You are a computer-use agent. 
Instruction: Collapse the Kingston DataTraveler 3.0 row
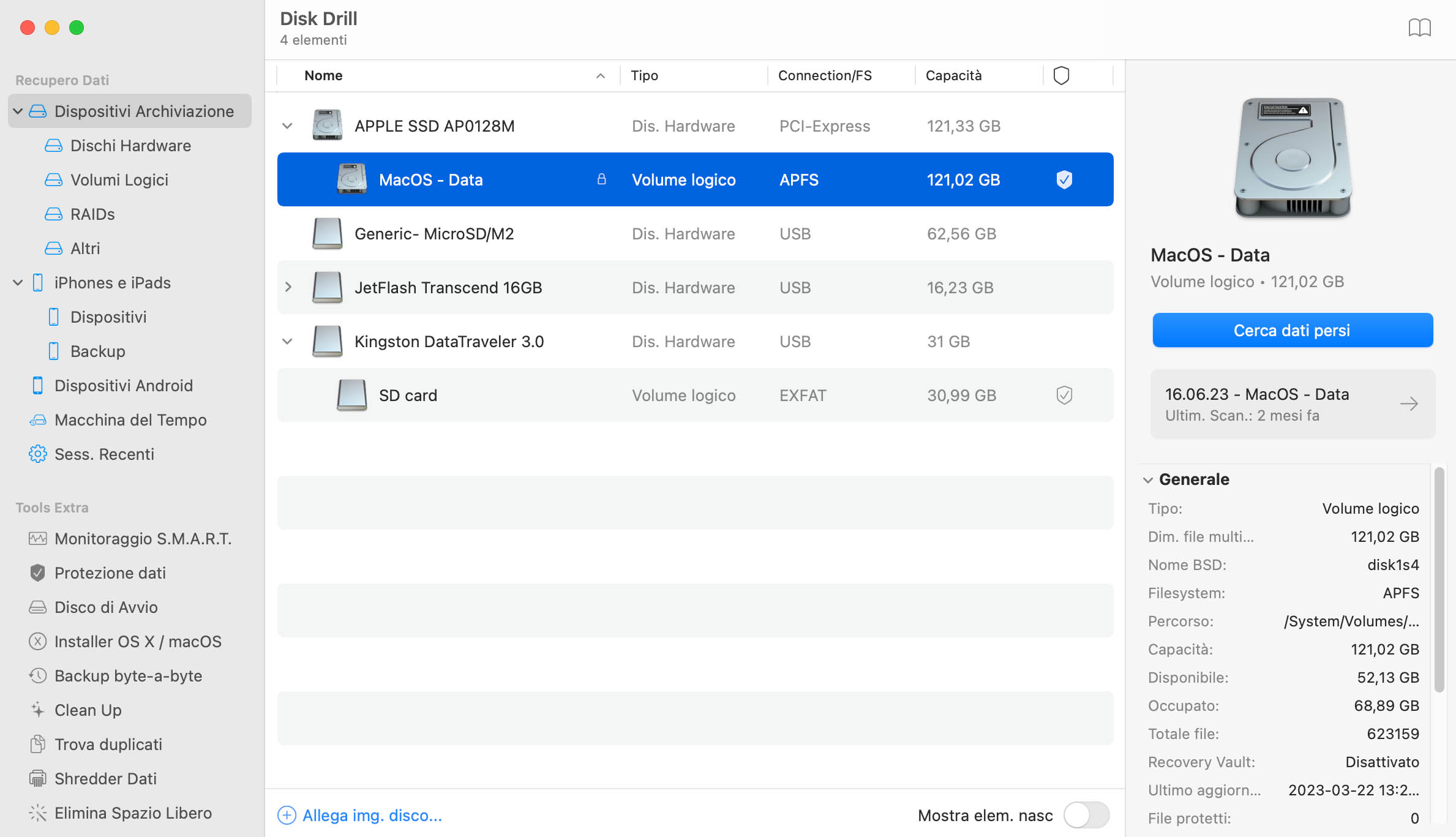287,342
